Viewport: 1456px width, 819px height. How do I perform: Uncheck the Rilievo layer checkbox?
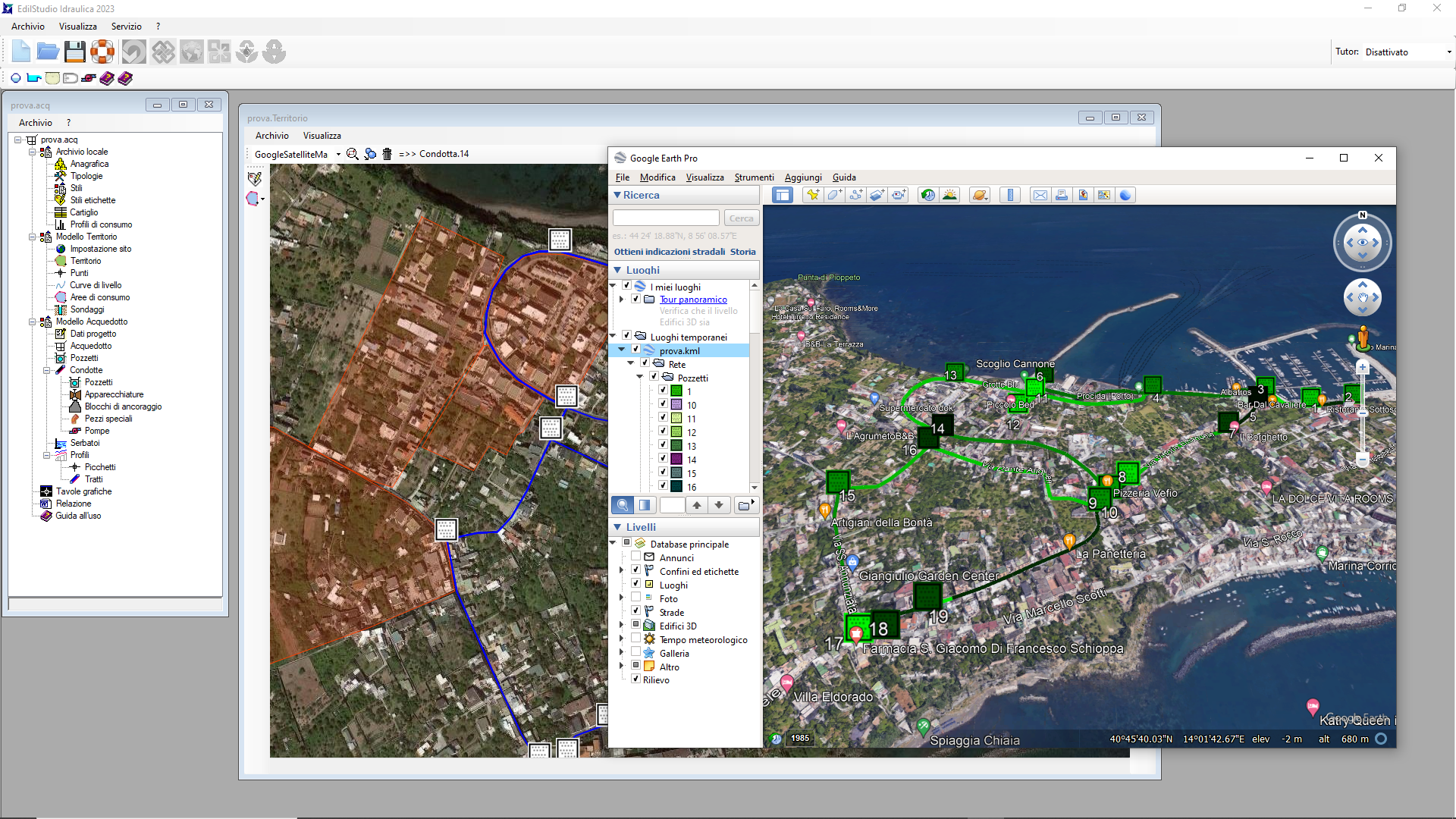(635, 679)
